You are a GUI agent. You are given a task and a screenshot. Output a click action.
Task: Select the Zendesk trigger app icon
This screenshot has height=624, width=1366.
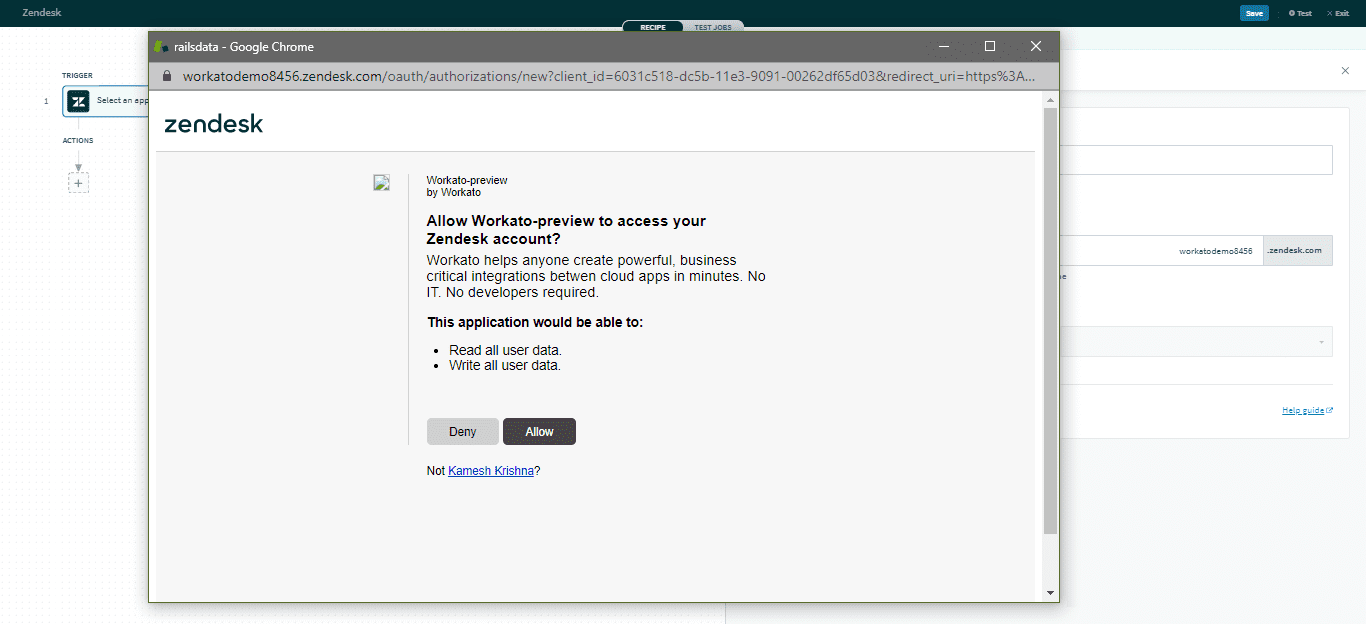tap(78, 101)
